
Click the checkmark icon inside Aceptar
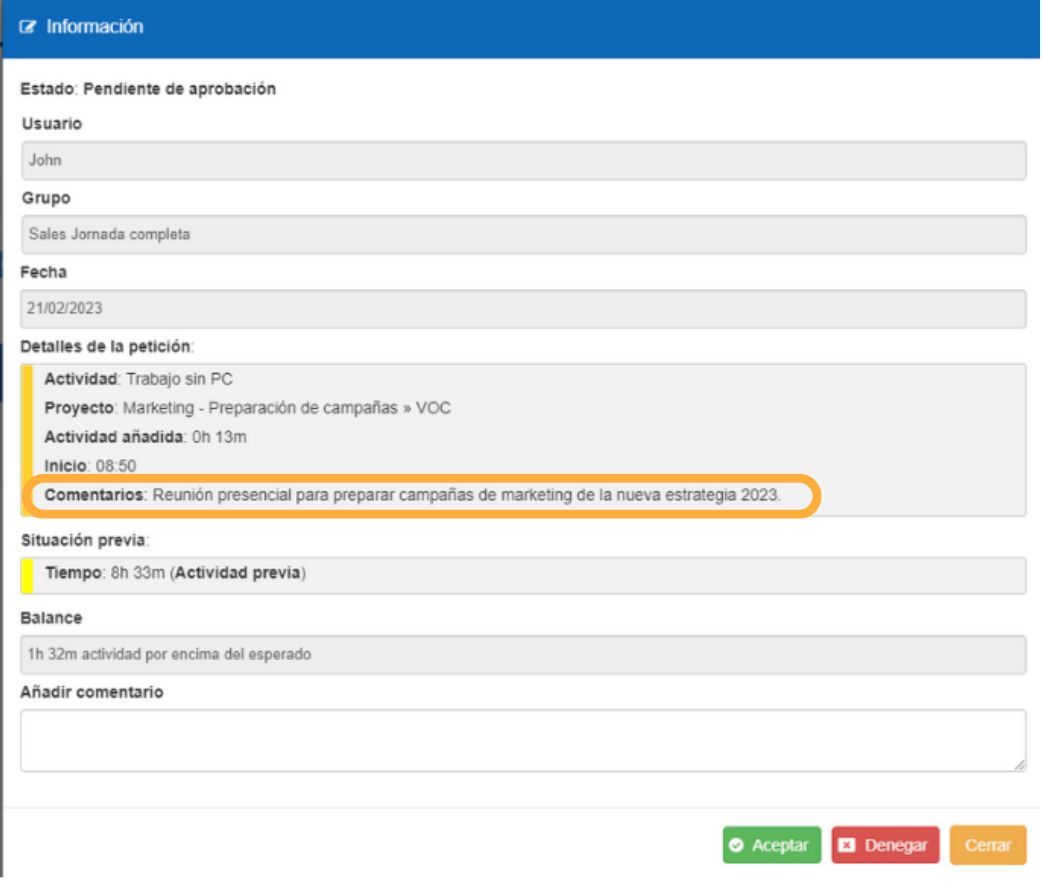737,845
